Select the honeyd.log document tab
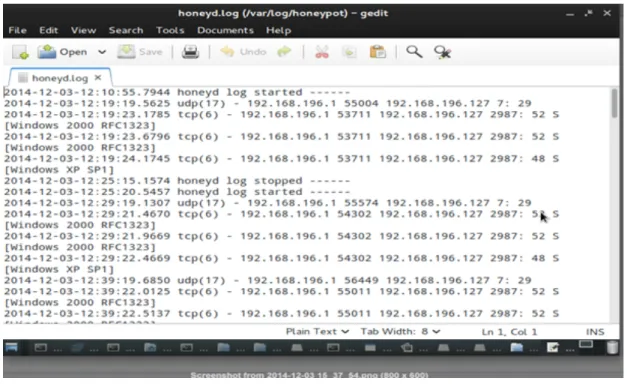627x384 pixels. pos(59,78)
